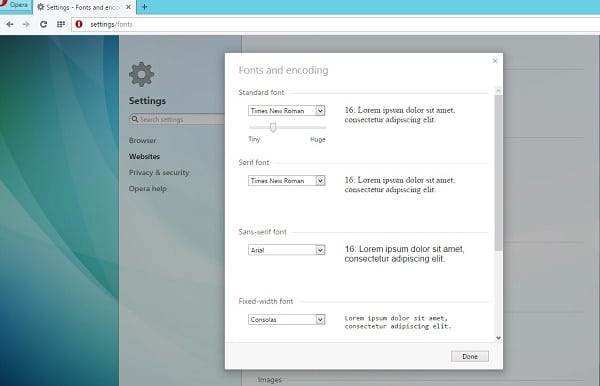600x386 pixels.
Task: Click the Fixed-width font heading
Action: [x=266, y=301]
